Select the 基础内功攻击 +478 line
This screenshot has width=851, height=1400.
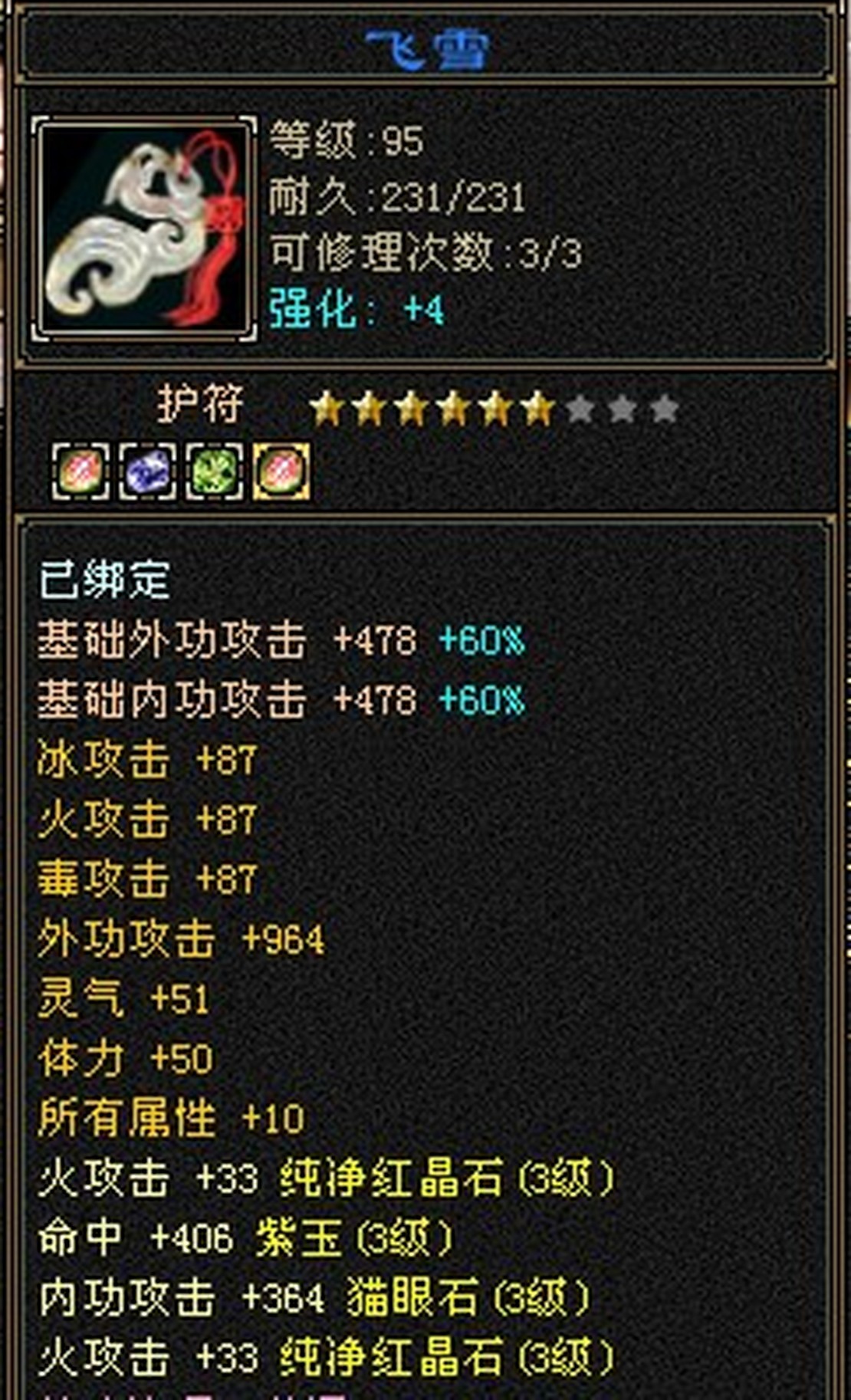(281, 700)
